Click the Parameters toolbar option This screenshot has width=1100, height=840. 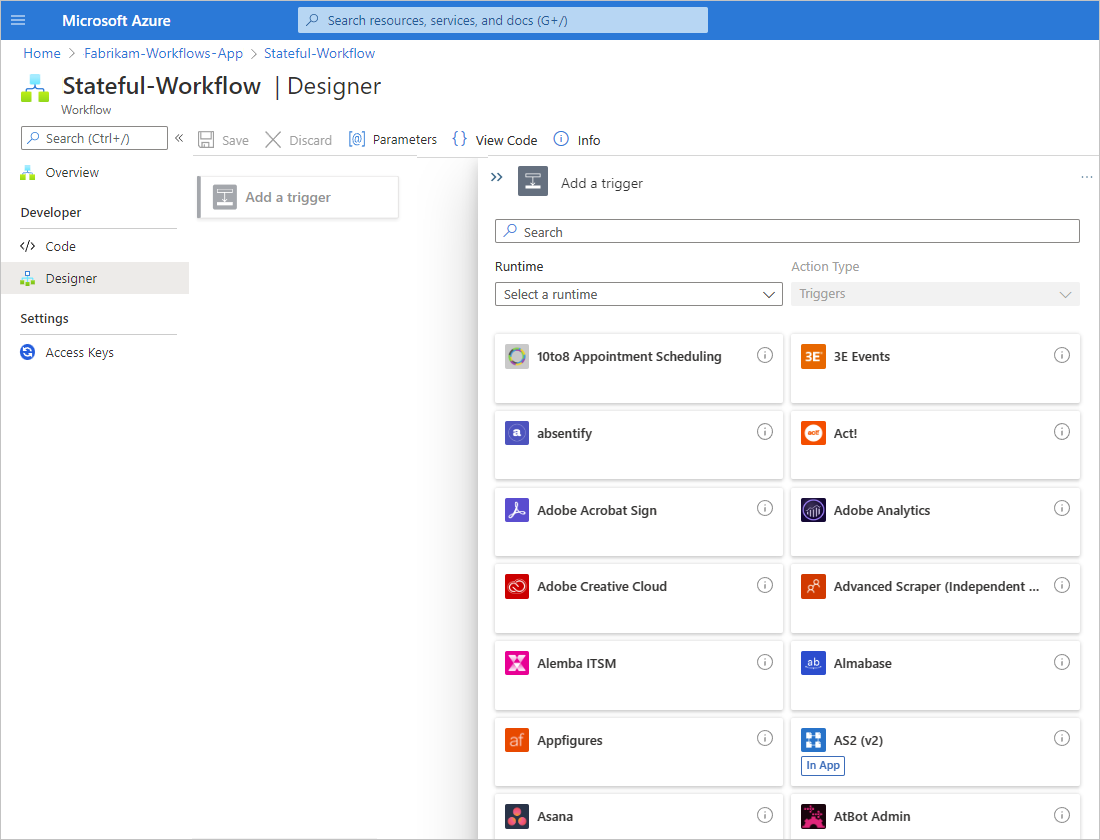coord(392,139)
